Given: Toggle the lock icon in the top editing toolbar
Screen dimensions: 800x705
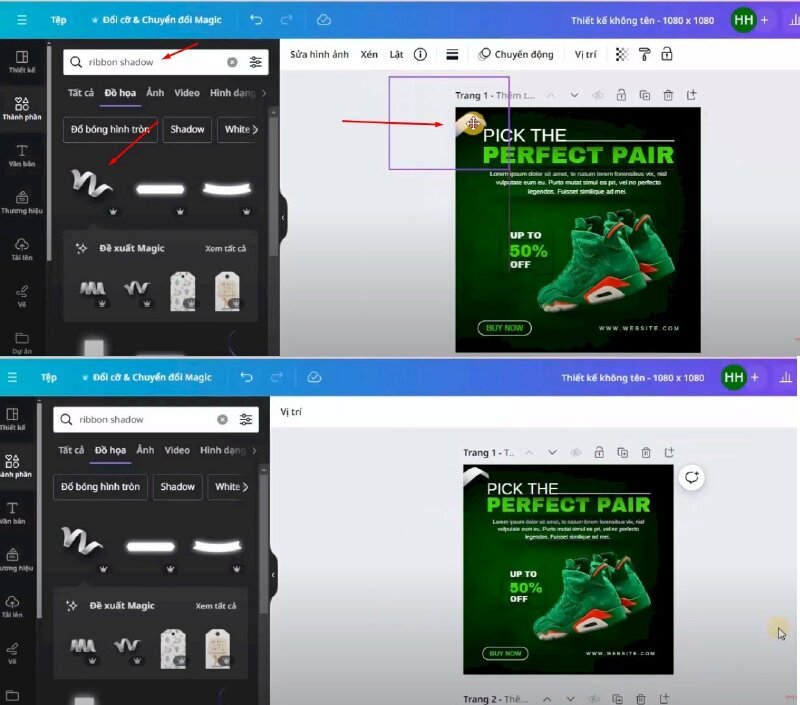Looking at the screenshot, I should (666, 54).
